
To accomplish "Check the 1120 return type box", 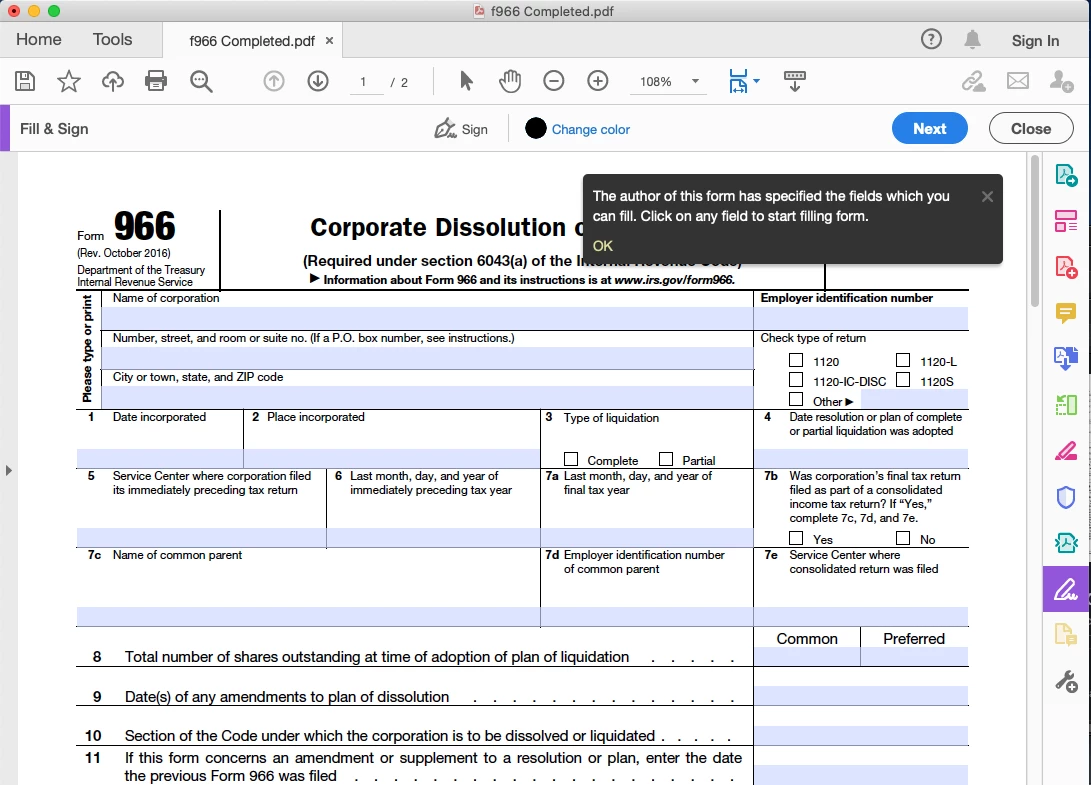I will pyautogui.click(x=796, y=360).
